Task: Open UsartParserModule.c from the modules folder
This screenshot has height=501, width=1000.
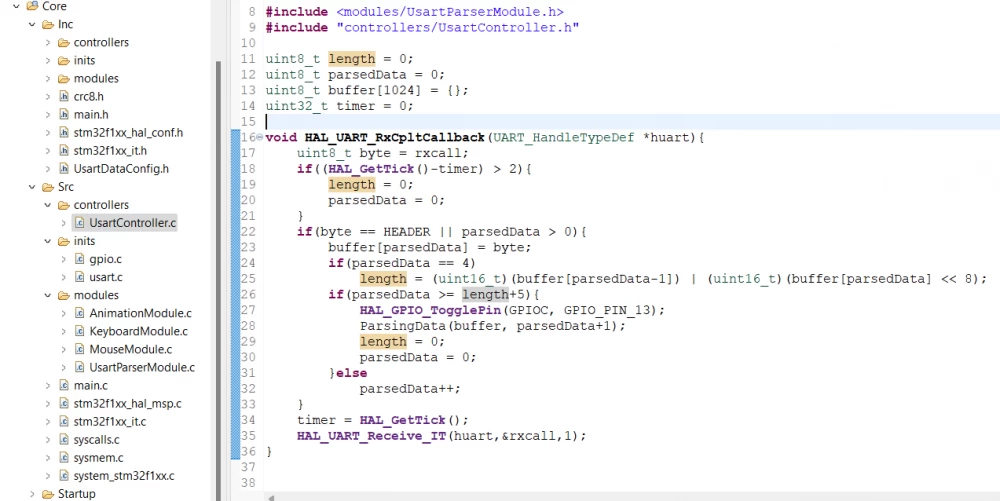Action: click(x=141, y=367)
